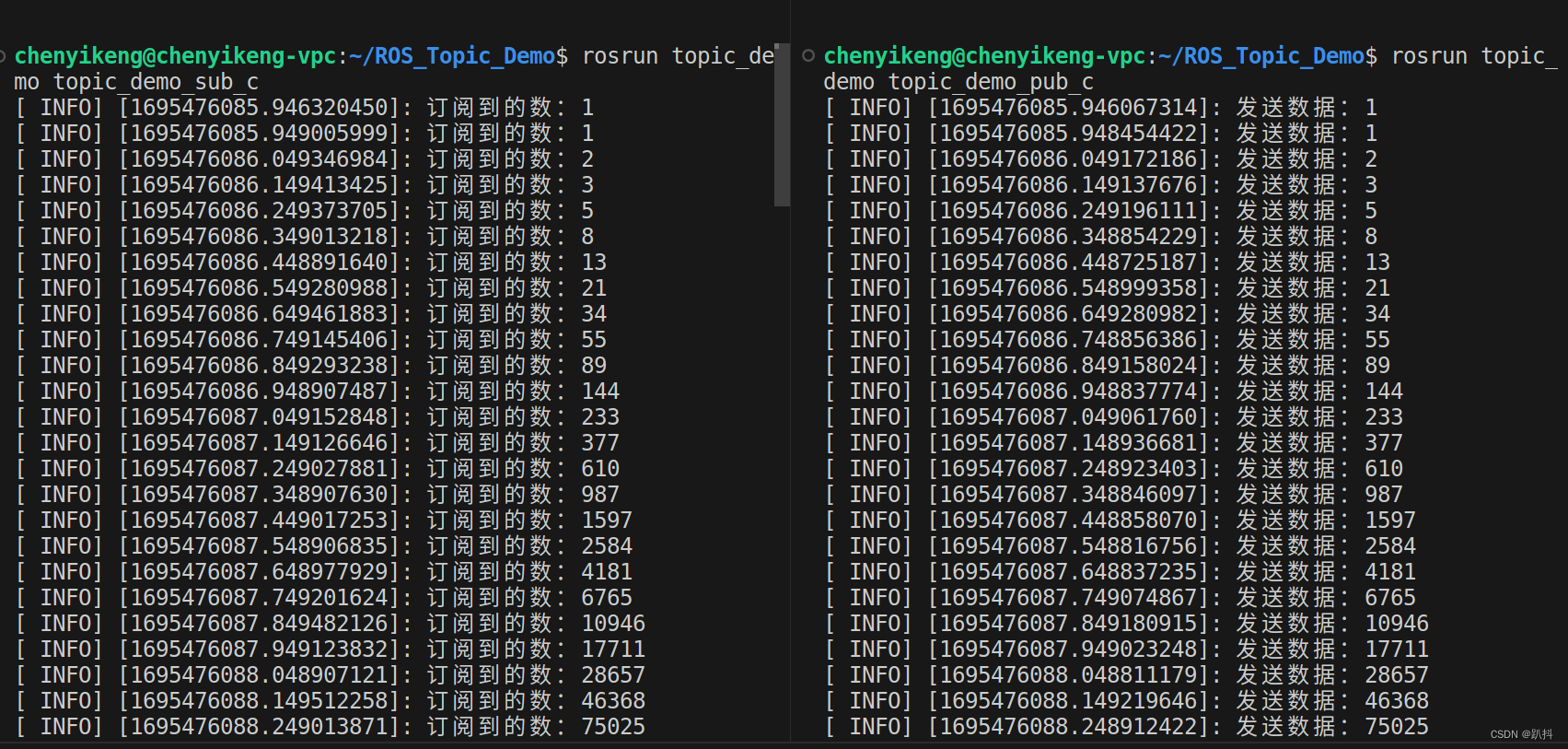
Task: Click the left terminal scrollbar thumb
Action: point(782,123)
